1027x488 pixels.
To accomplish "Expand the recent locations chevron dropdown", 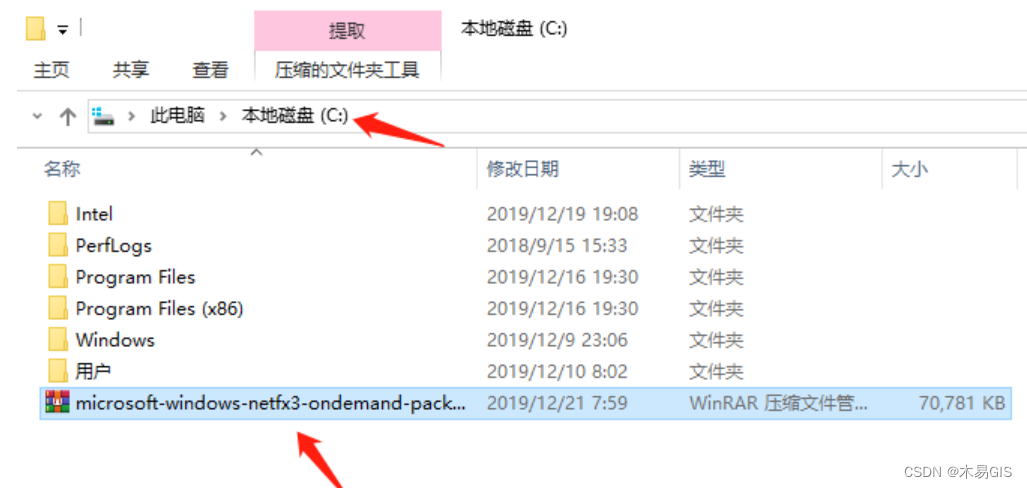I will (37, 117).
